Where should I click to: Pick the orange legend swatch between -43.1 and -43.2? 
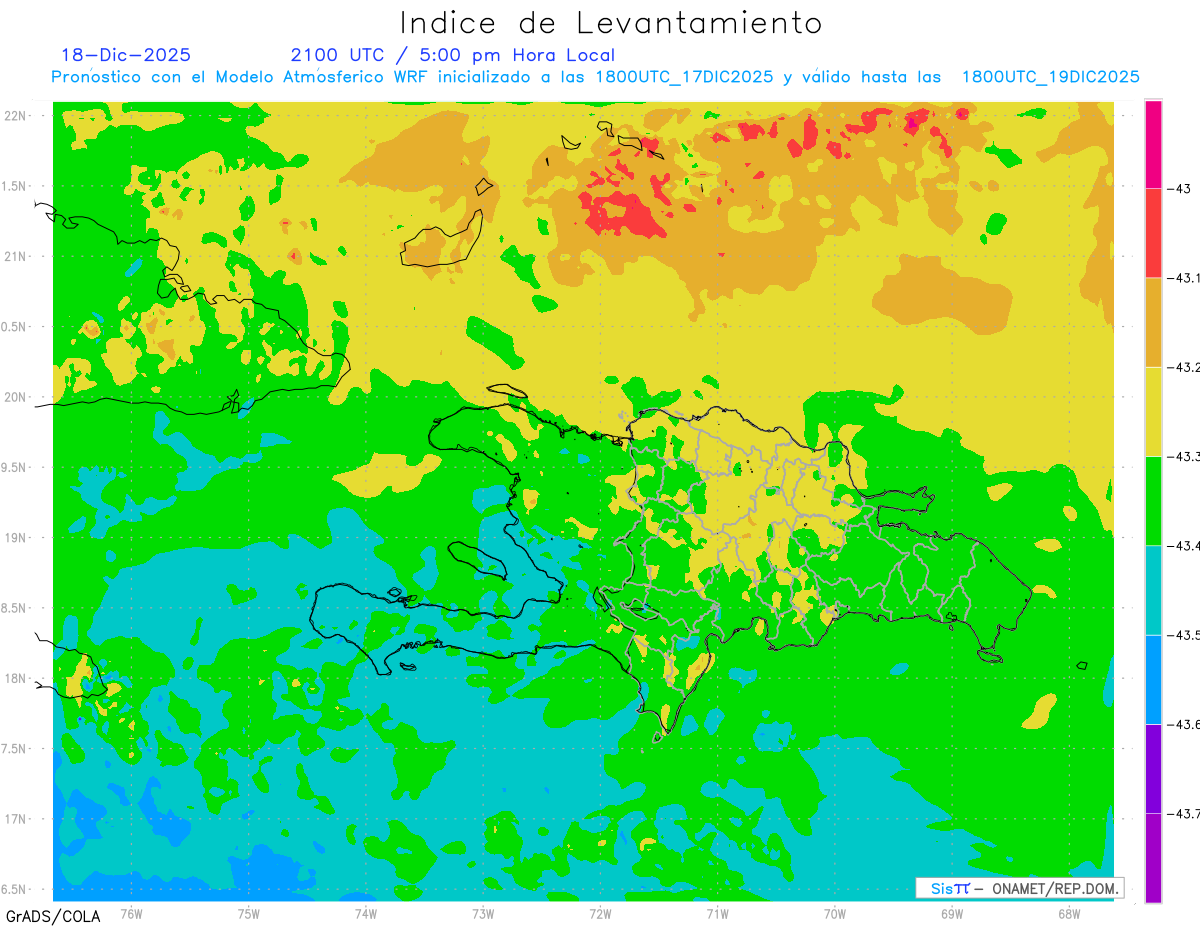click(x=1153, y=322)
